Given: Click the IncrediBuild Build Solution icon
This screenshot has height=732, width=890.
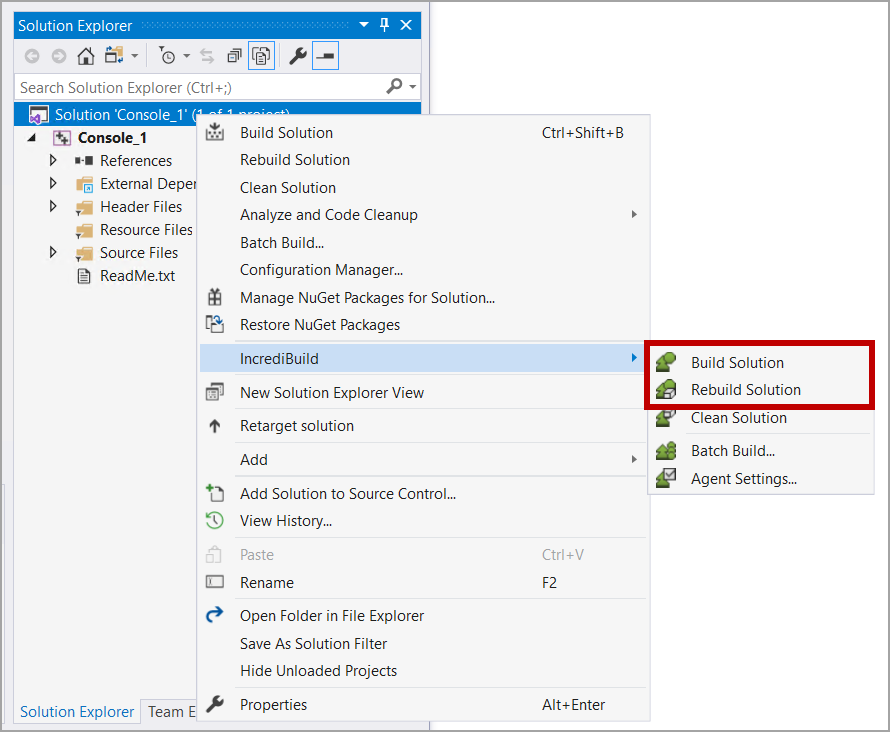Looking at the screenshot, I should click(666, 362).
